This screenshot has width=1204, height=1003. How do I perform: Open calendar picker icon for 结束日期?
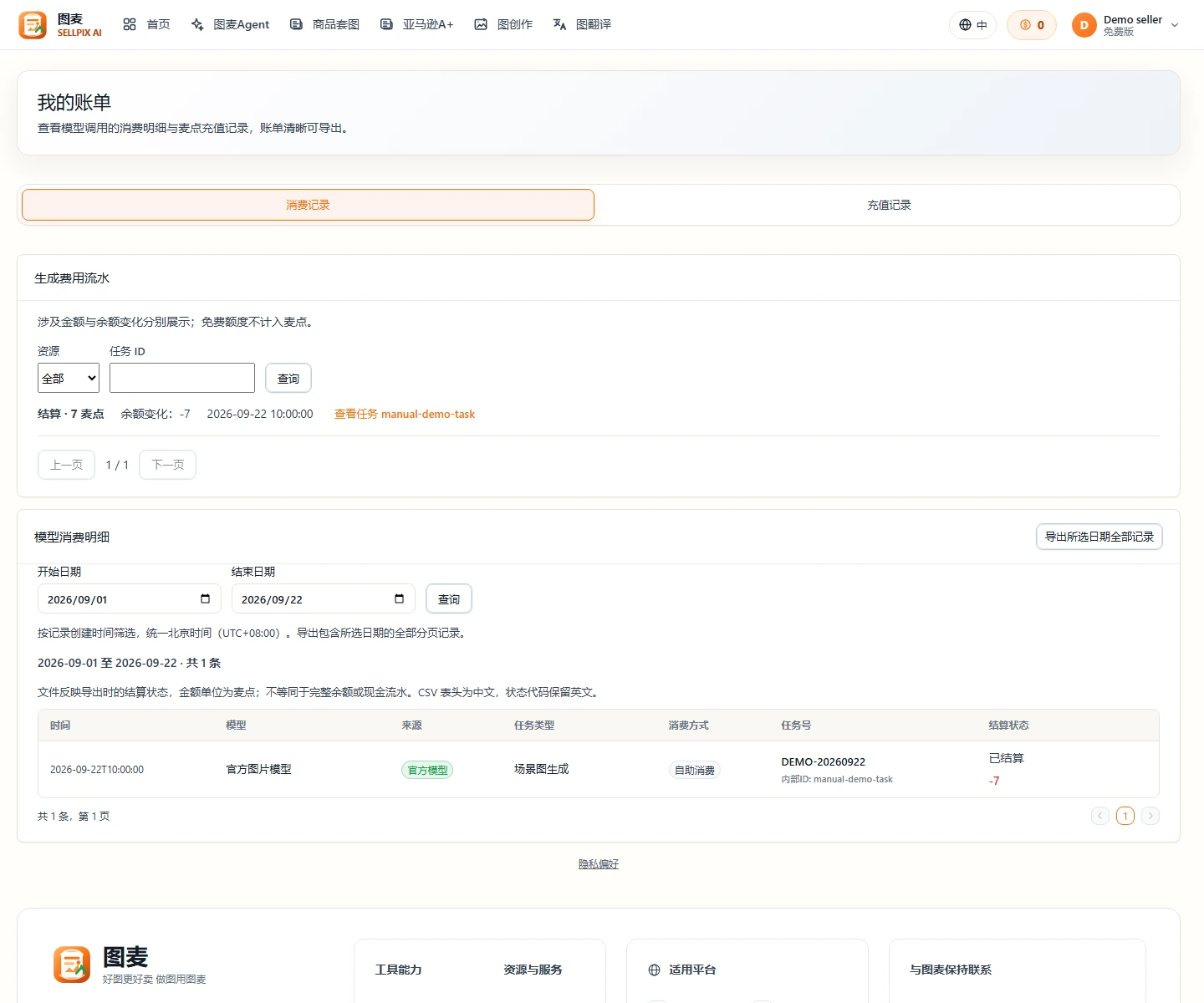point(400,598)
